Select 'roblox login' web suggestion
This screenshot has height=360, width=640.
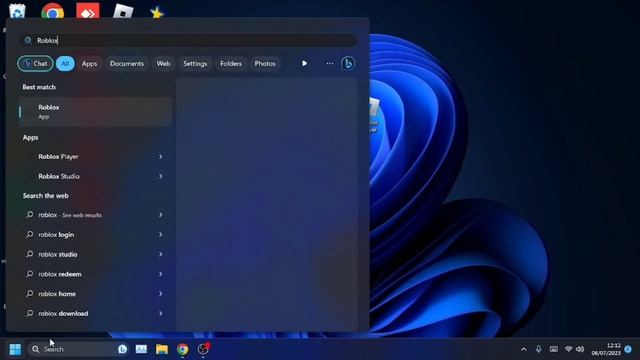point(95,235)
